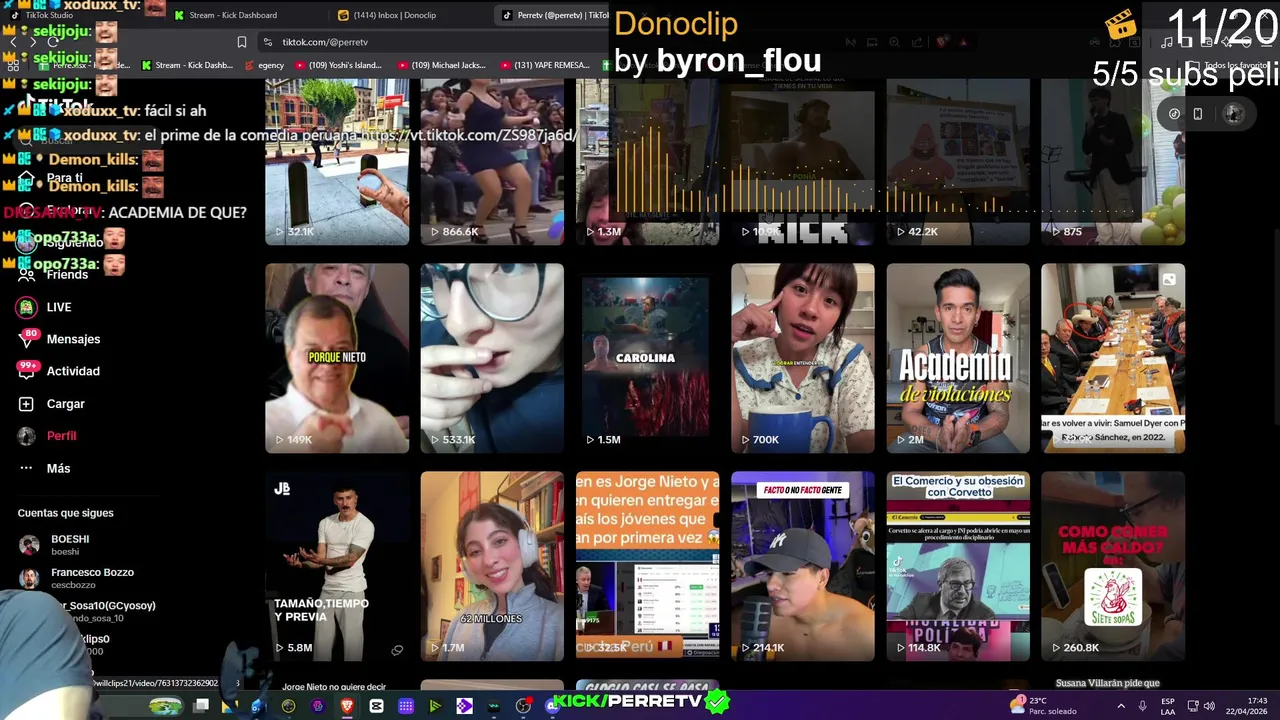
Task: Click the Brave browser icon in taskbar
Action: [347, 706]
